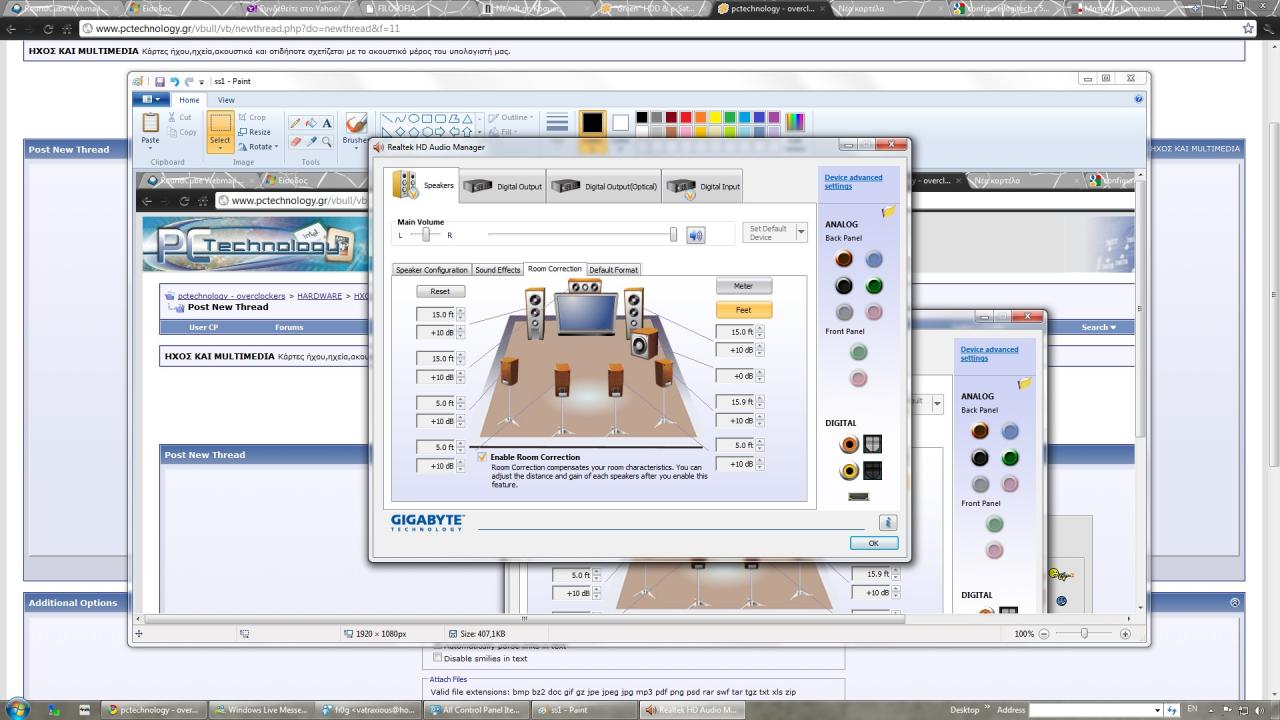Click OK in Realtek HD Audio Manager
Image resolution: width=1280 pixels, height=720 pixels.
tap(873, 543)
